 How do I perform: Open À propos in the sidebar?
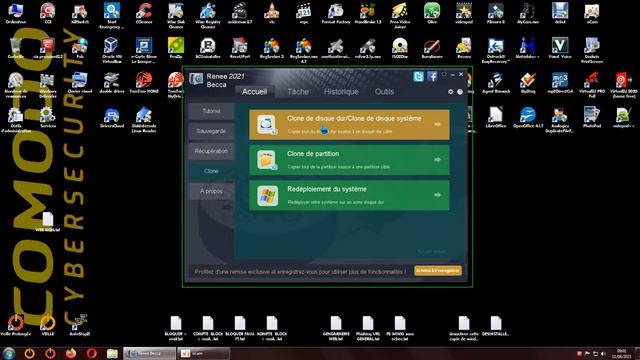pyautogui.click(x=211, y=191)
